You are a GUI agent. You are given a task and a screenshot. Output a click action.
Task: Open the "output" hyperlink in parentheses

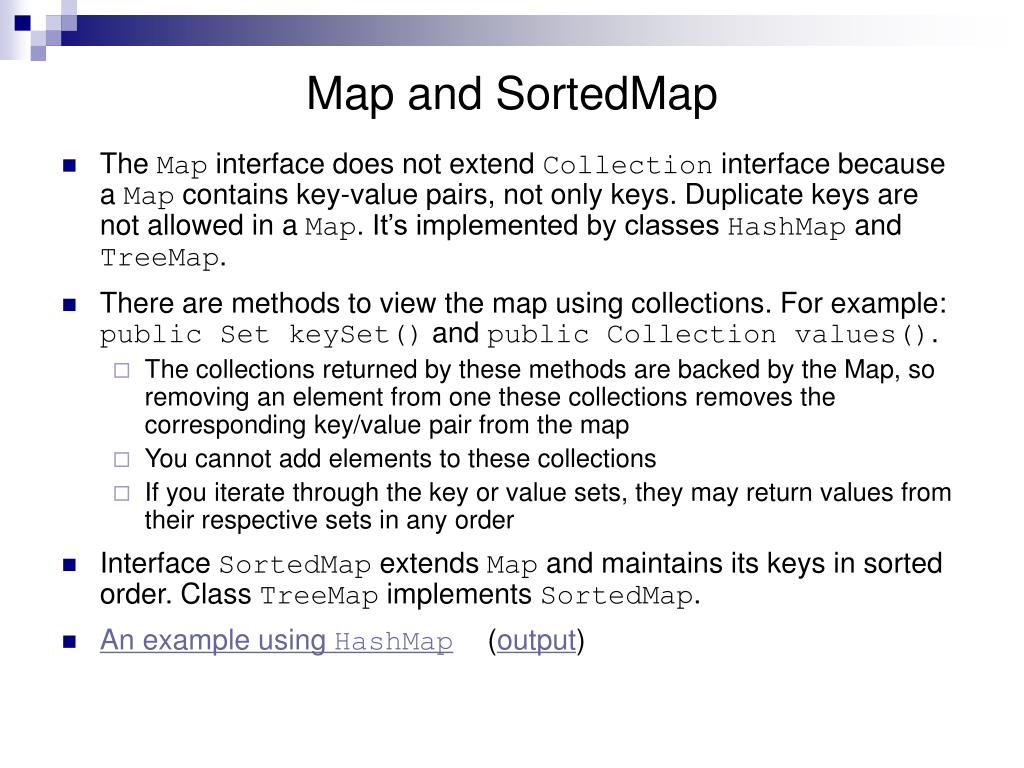pyautogui.click(x=537, y=641)
